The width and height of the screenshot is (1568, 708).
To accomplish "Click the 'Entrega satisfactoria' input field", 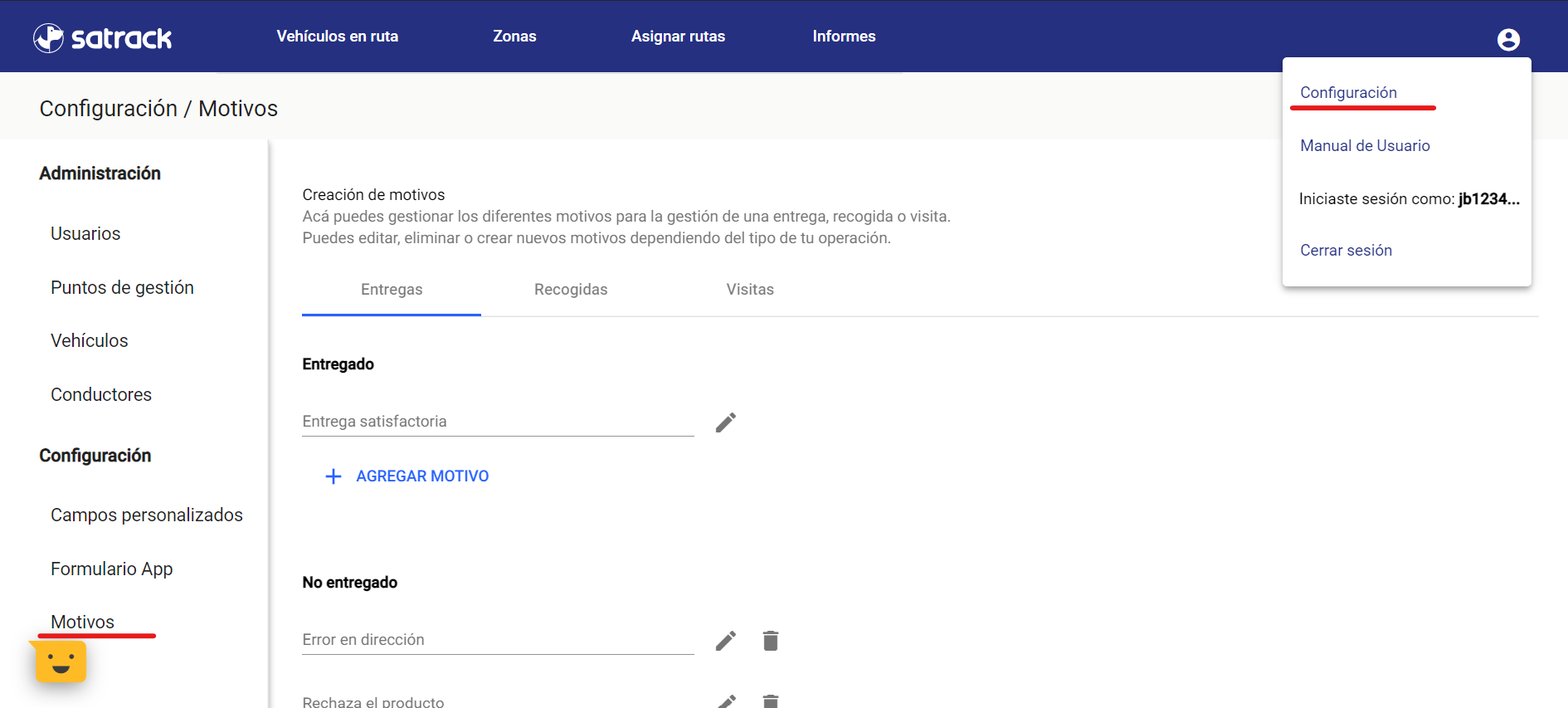I will tap(498, 422).
